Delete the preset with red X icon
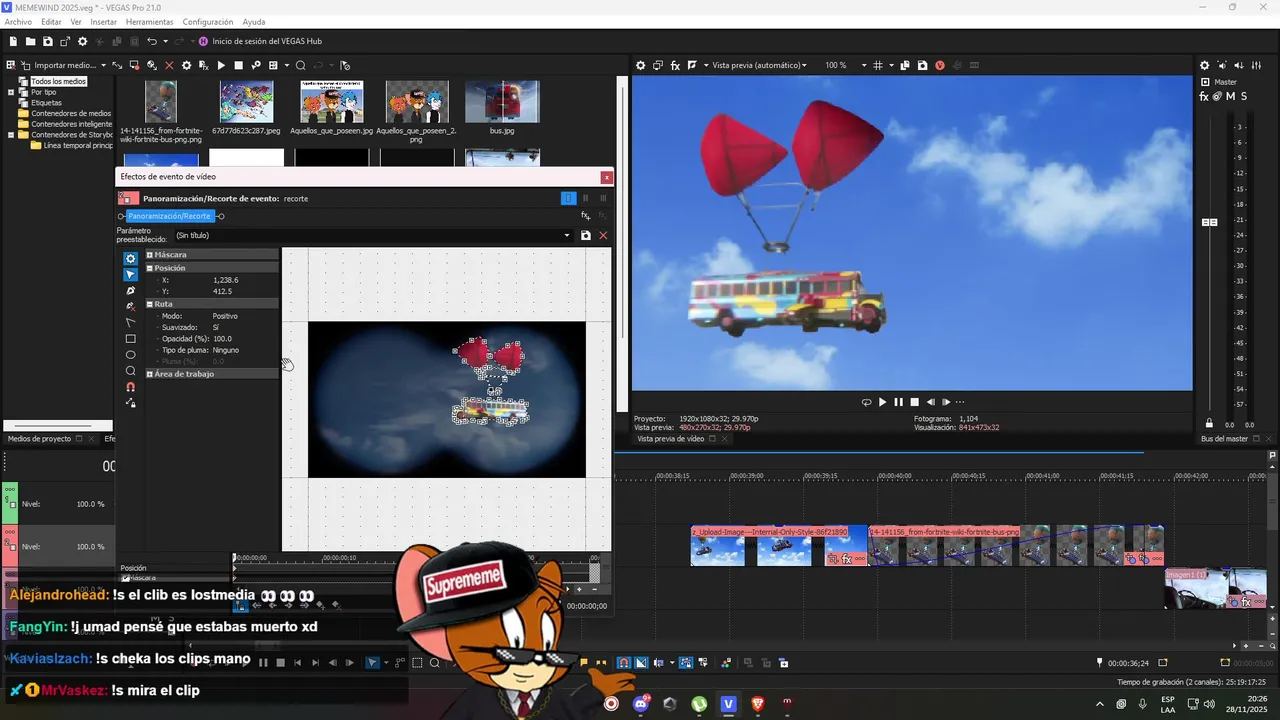Image resolution: width=1280 pixels, height=720 pixels. pos(603,236)
